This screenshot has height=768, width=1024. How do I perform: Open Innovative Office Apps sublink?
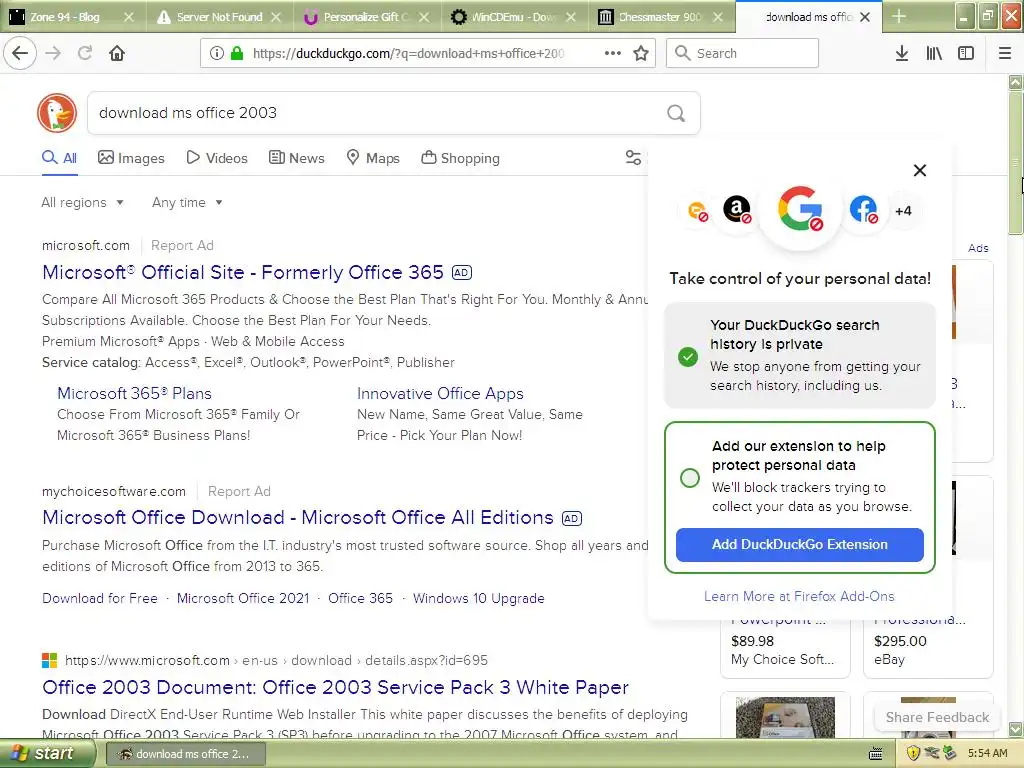[440, 394]
